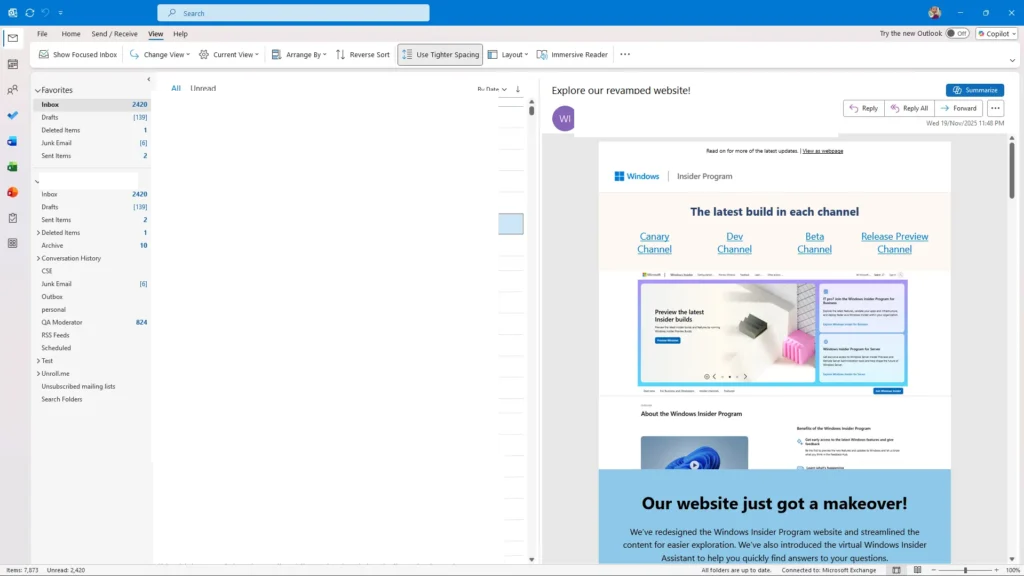Open the More Apps grid icon
This screenshot has width=1024, height=576.
pyautogui.click(x=12, y=243)
